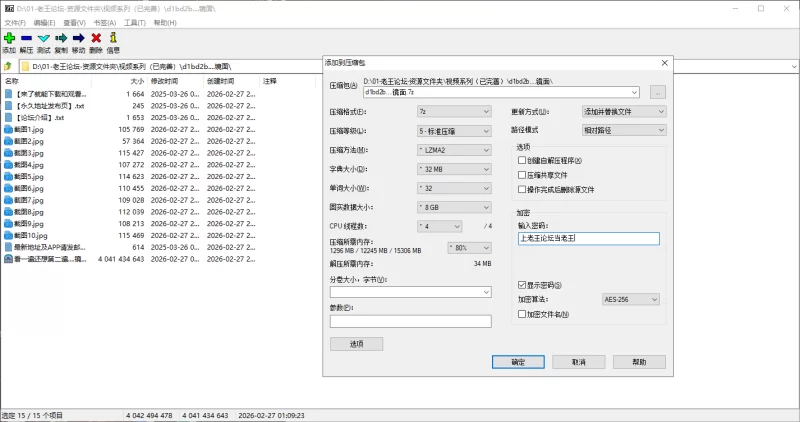
Task: Select file icon of 截图5.jpg
Action: point(8,177)
